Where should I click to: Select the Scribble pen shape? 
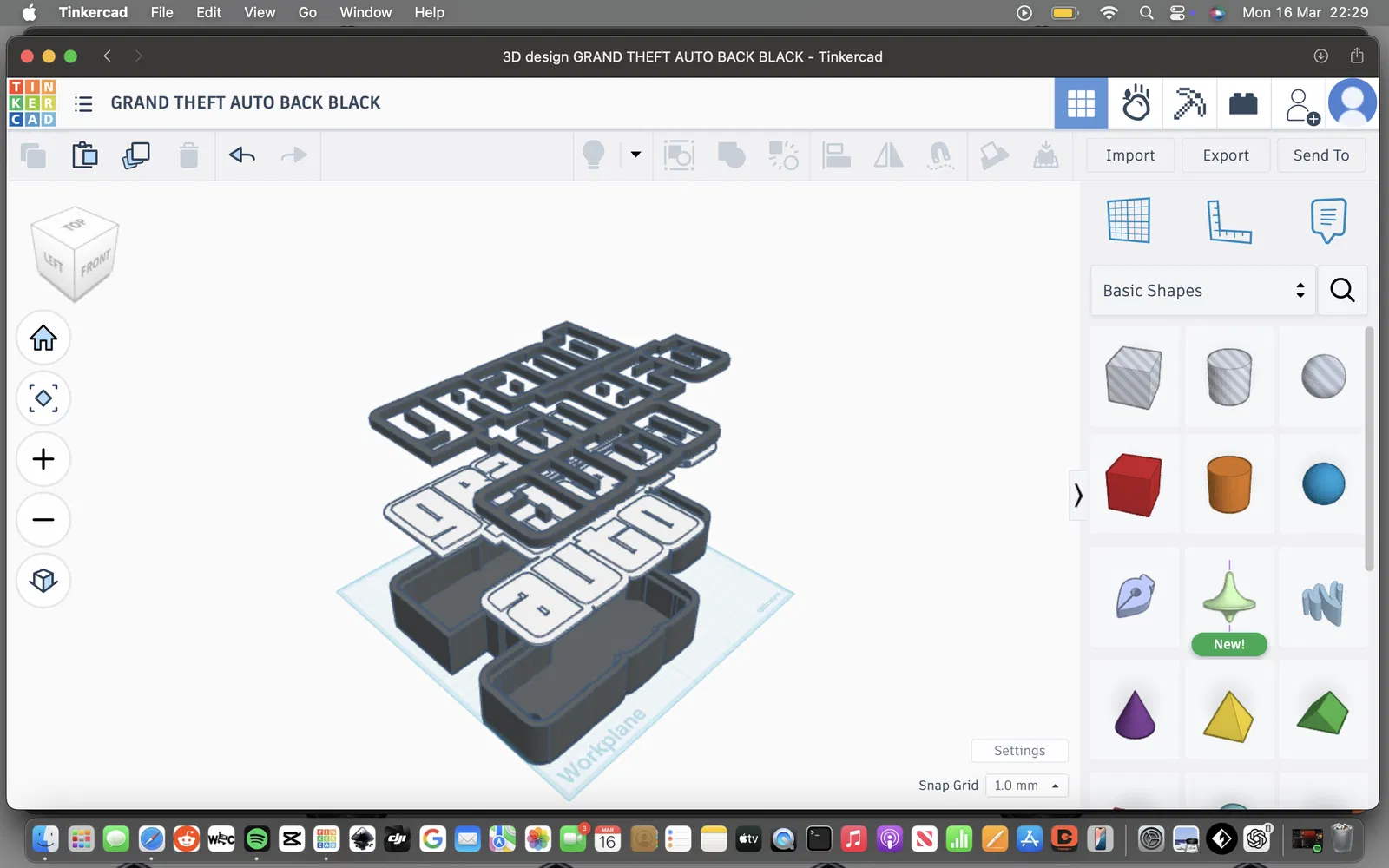pos(1135,596)
